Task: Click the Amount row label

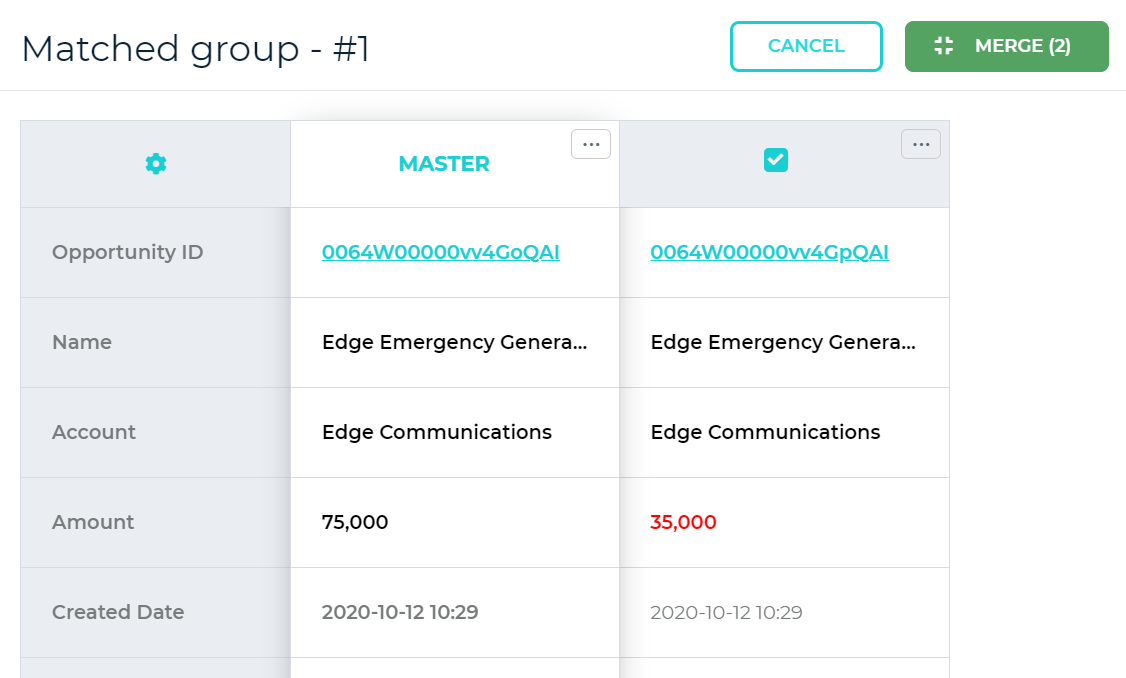Action: [x=93, y=522]
